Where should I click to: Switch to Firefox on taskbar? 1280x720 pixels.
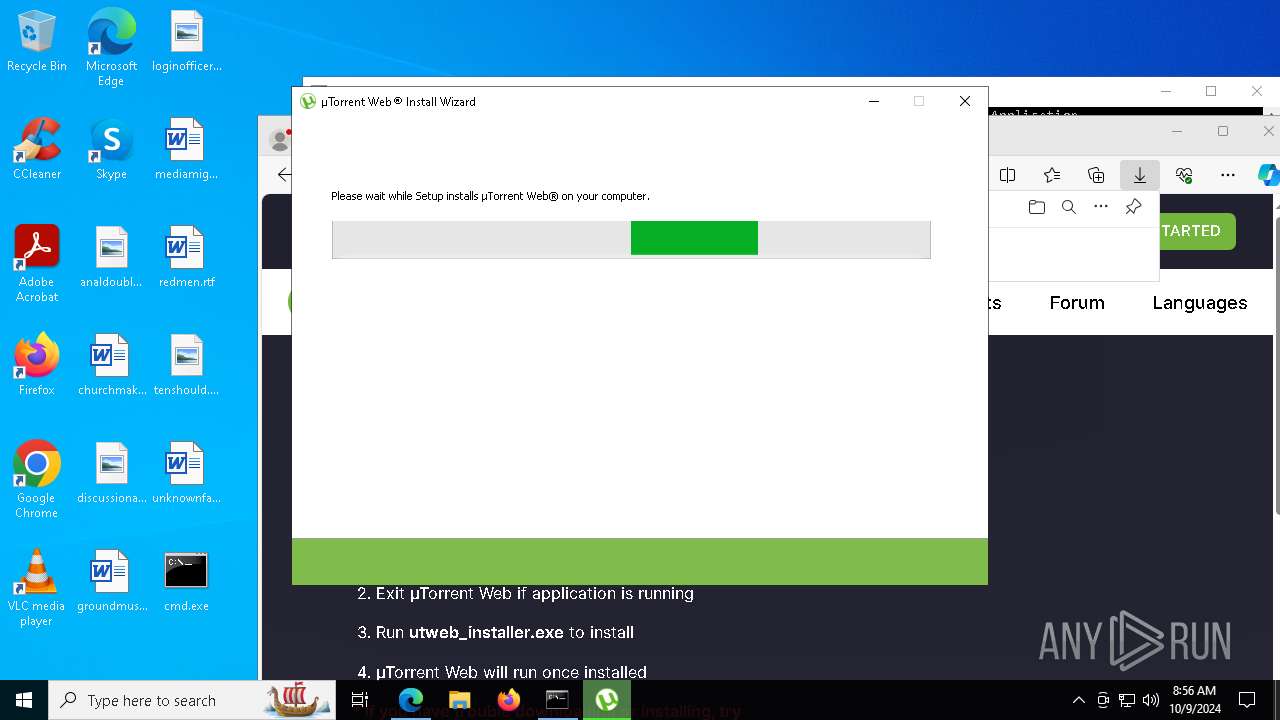pyautogui.click(x=509, y=700)
